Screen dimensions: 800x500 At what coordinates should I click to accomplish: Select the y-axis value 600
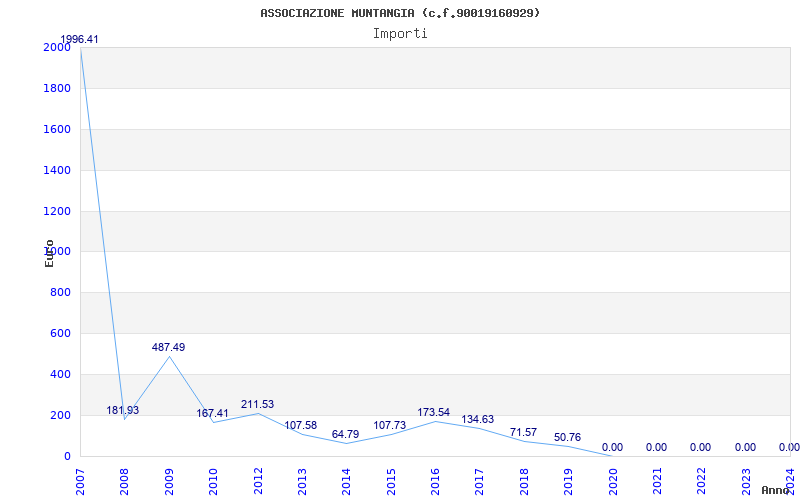(60, 334)
